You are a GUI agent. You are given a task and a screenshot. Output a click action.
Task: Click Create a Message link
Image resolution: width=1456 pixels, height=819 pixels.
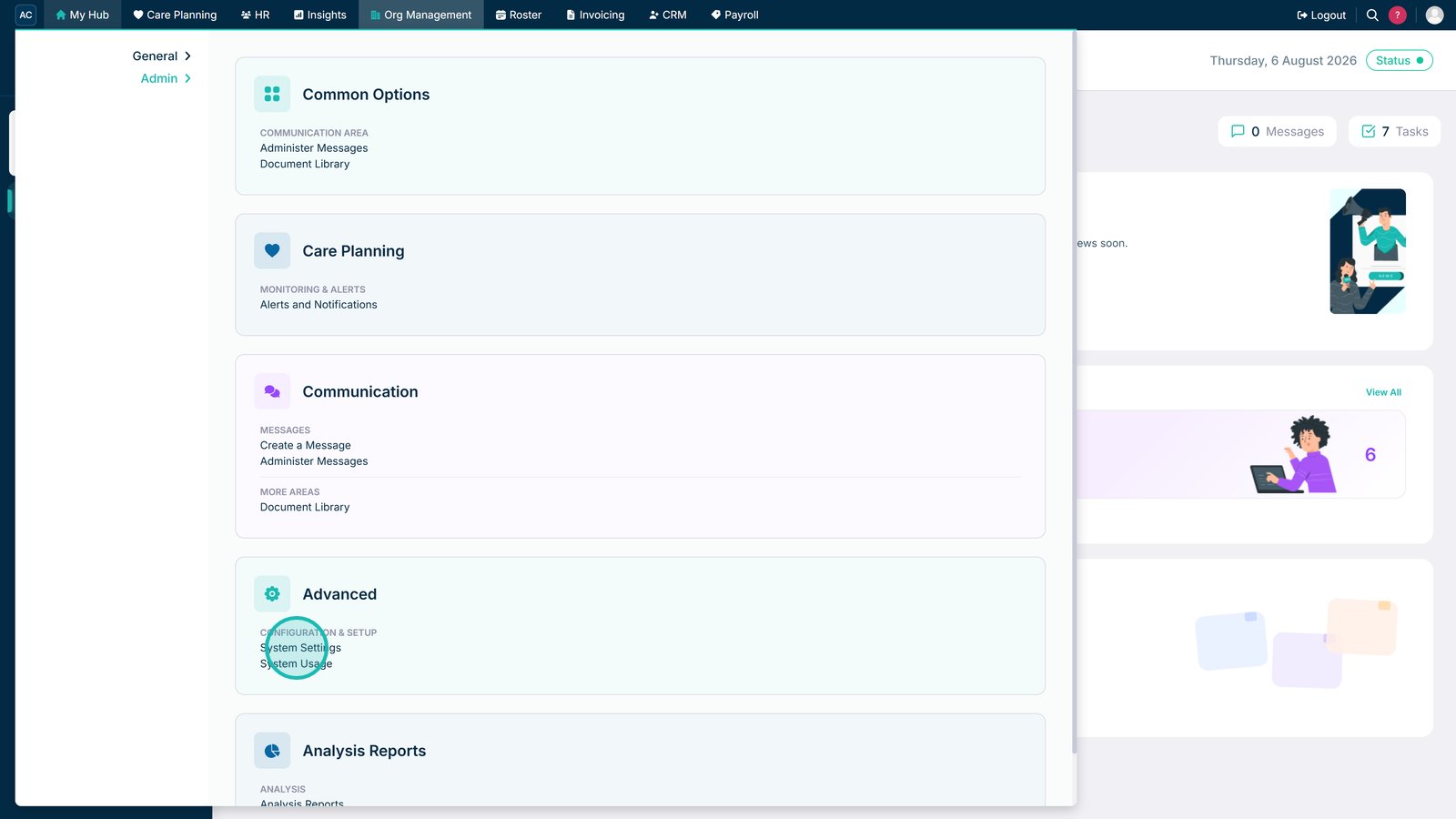point(306,445)
